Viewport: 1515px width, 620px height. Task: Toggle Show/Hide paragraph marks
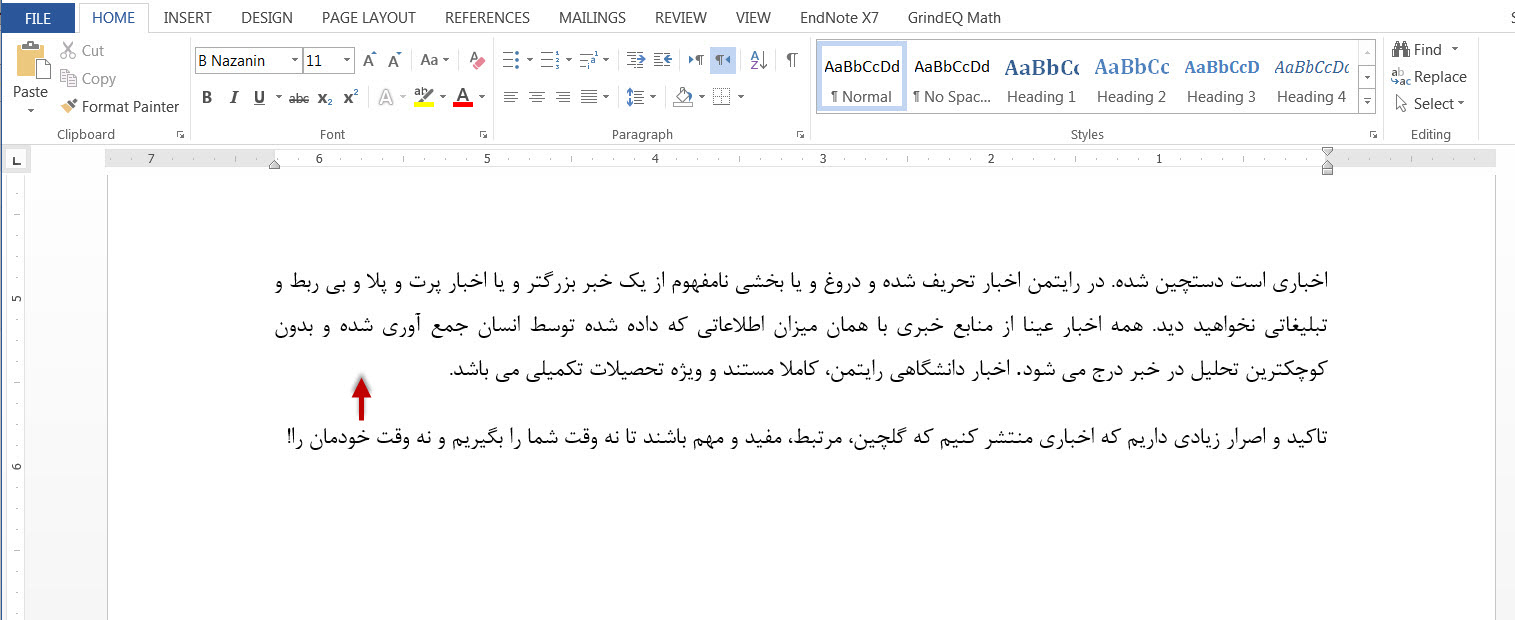(792, 60)
